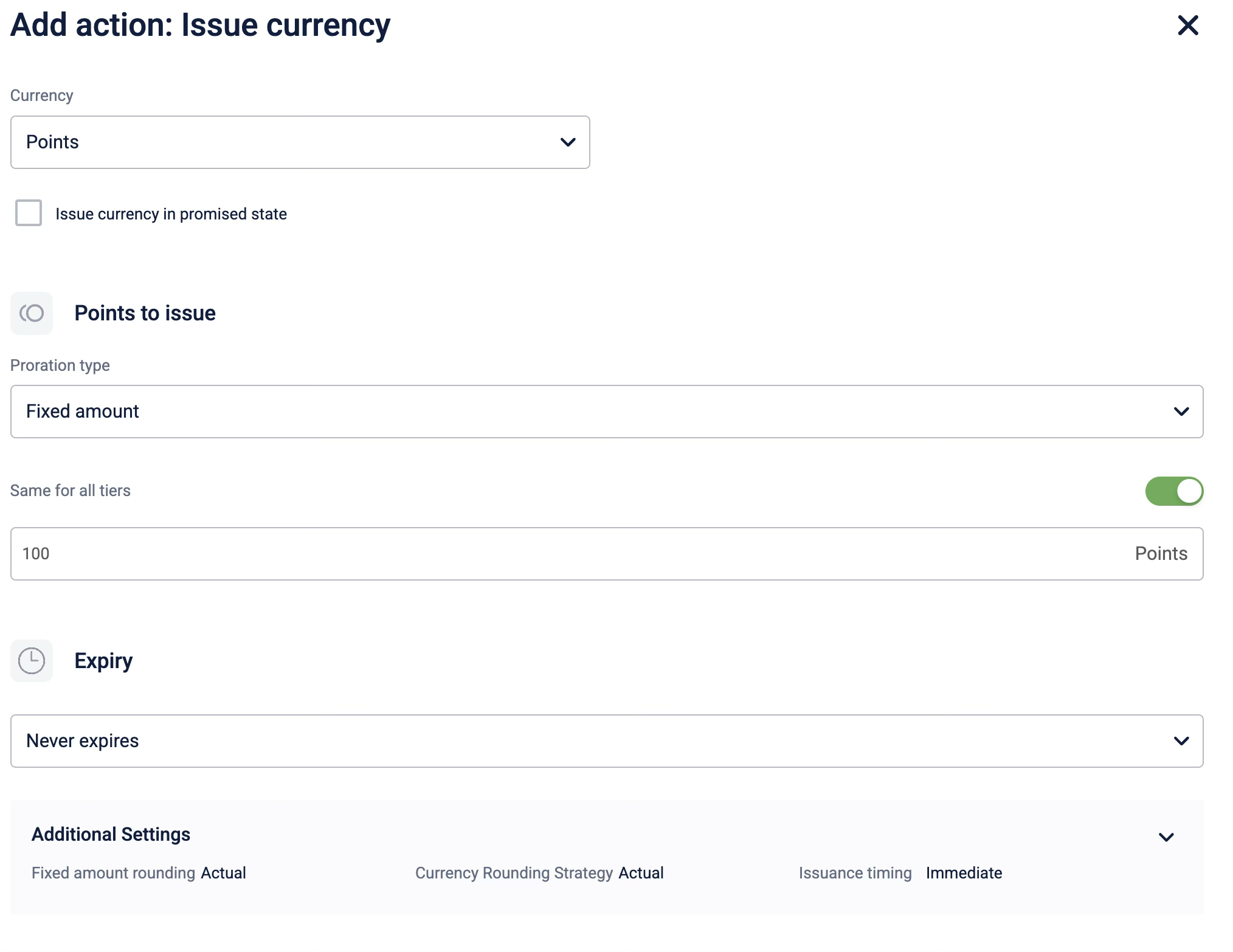The width and height of the screenshot is (1233, 952).
Task: Click Issuance timing Immediate value
Action: tap(964, 873)
